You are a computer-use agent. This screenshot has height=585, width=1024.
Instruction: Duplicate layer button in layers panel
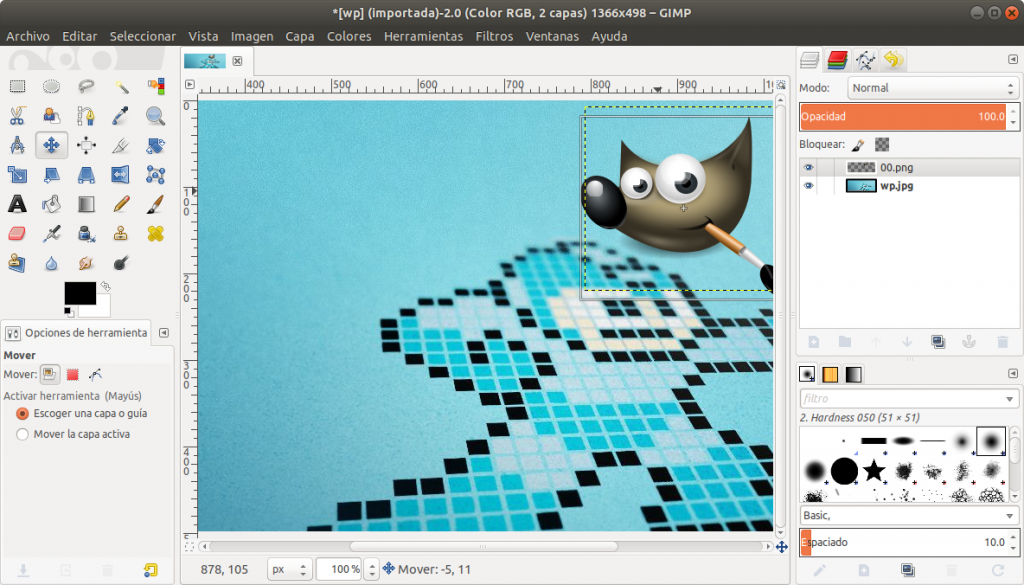[x=938, y=342]
